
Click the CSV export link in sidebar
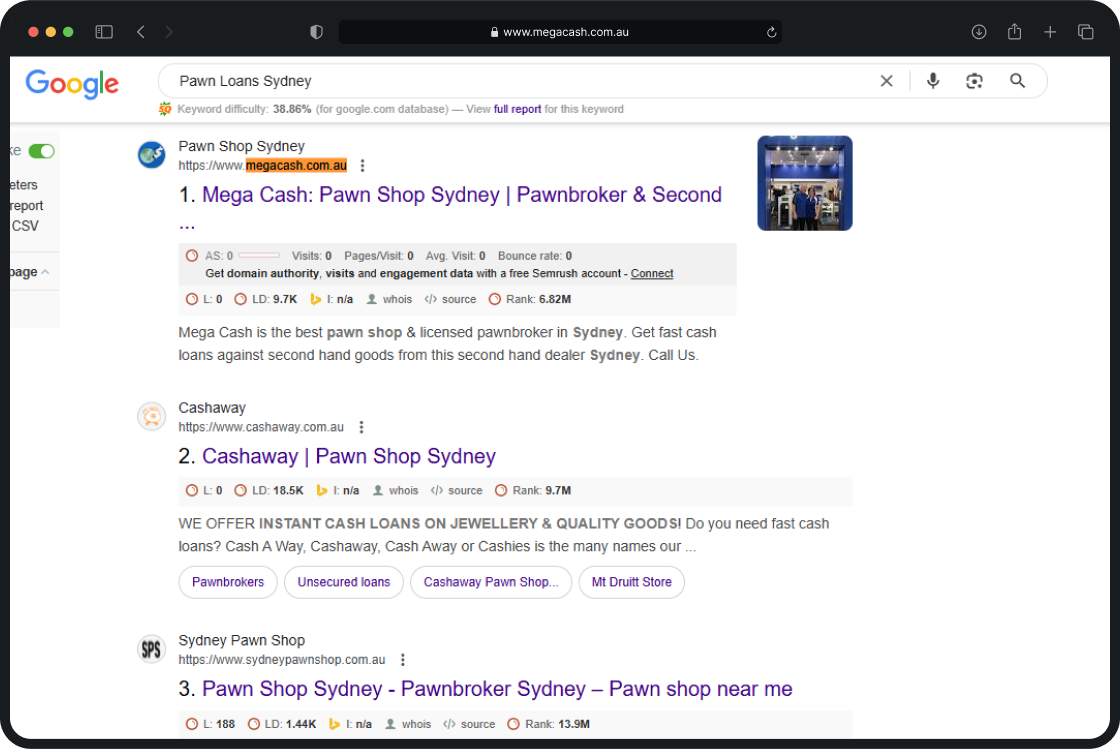point(25,226)
